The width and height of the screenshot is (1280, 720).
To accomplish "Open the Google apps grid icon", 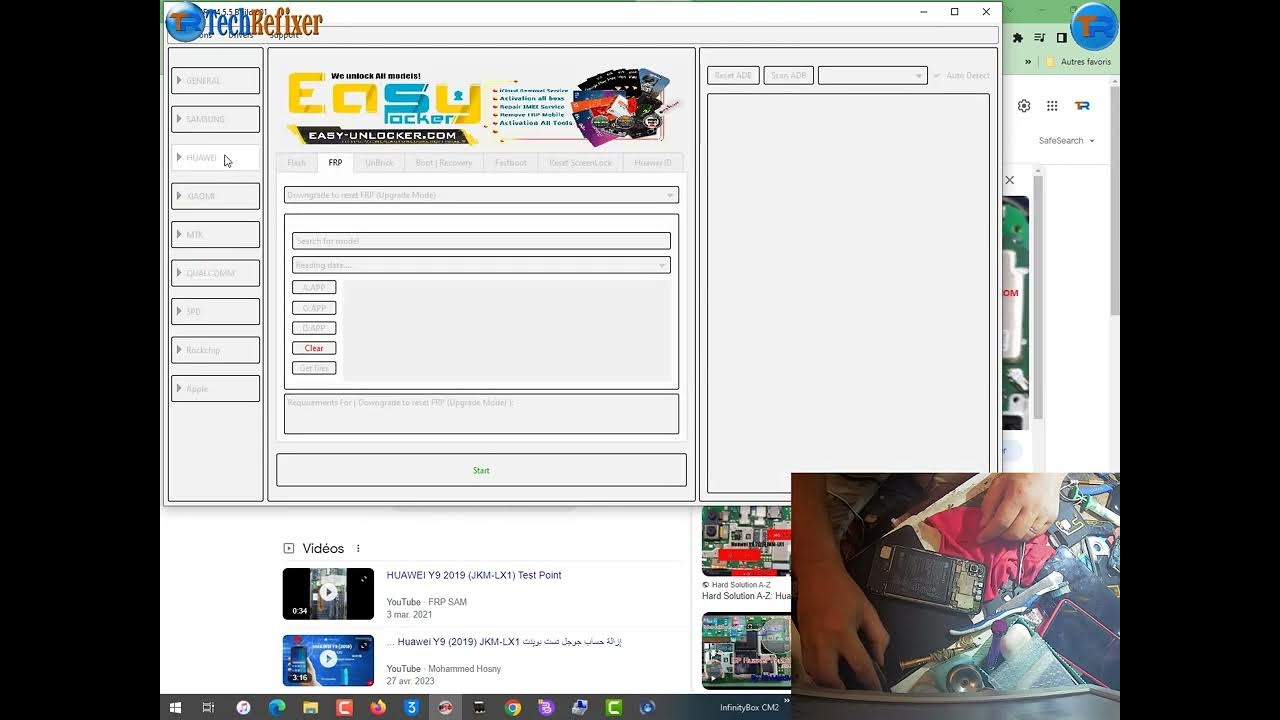I will (x=1052, y=106).
